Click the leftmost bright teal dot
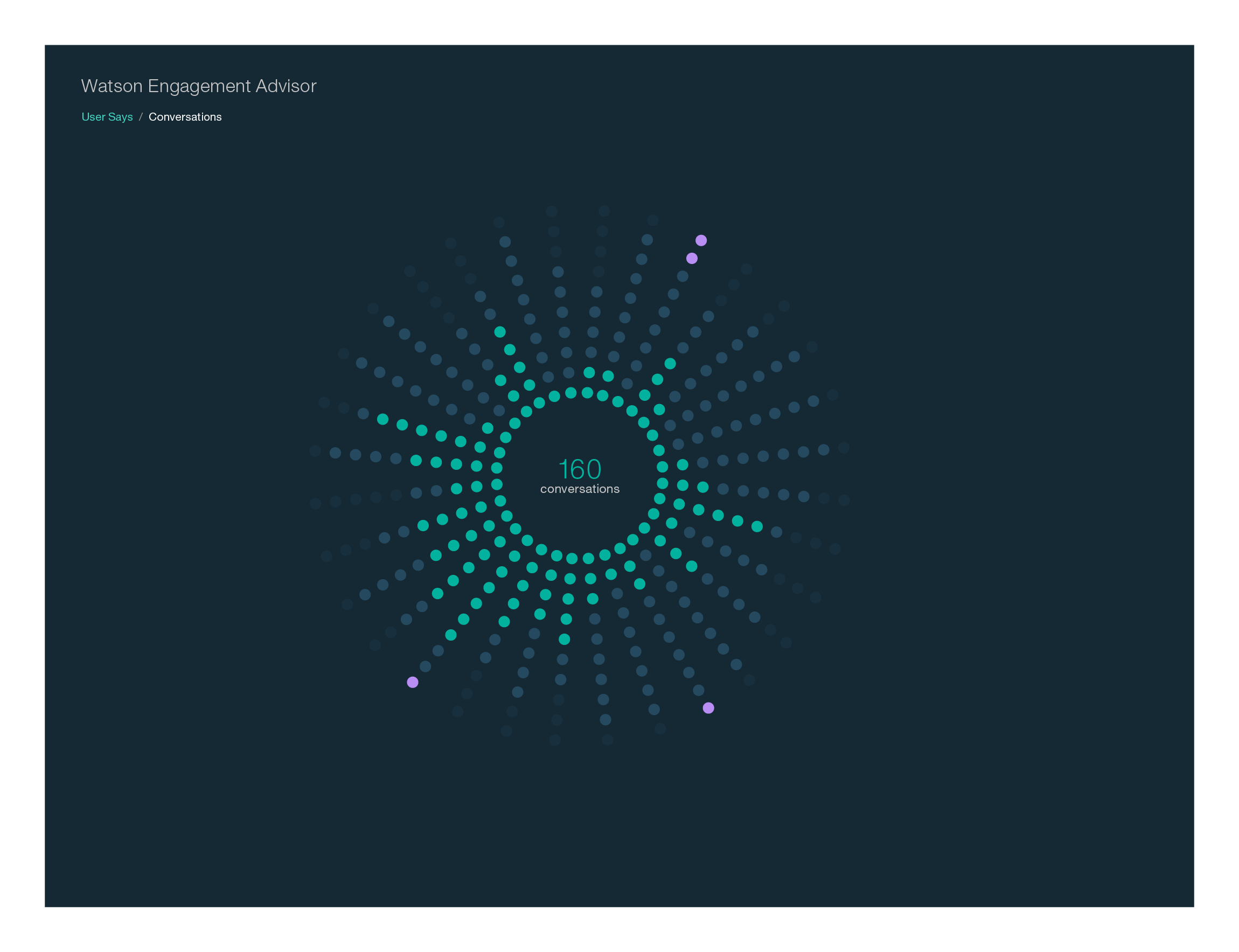Image resolution: width=1239 pixels, height=952 pixels. [x=383, y=419]
